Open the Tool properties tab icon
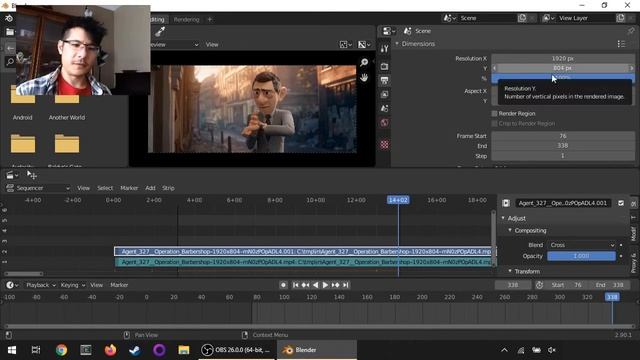The width and height of the screenshot is (640, 360). tap(384, 49)
